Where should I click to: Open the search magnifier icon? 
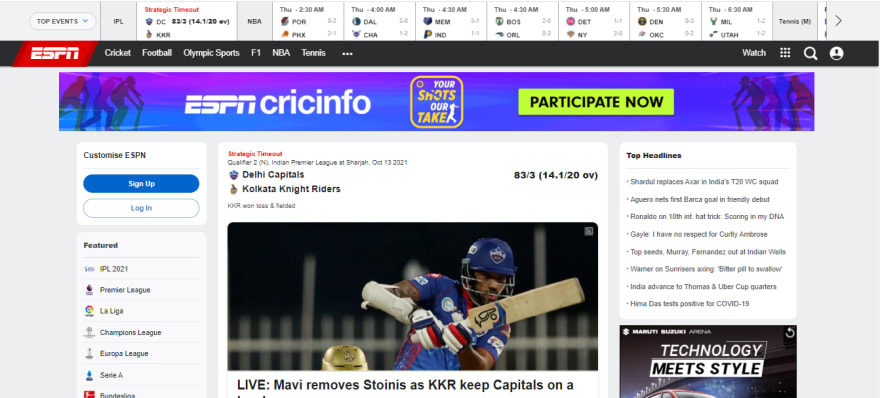point(810,53)
